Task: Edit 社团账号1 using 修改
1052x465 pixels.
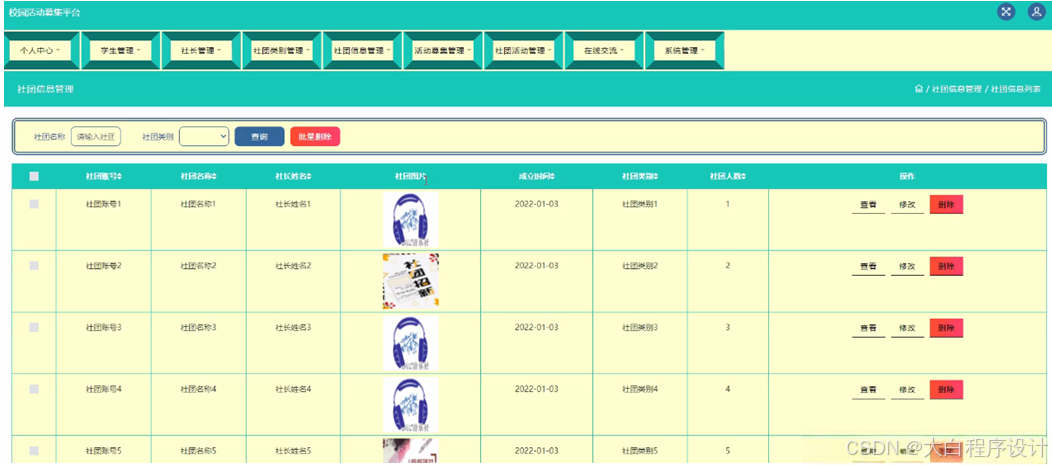Action: [908, 205]
